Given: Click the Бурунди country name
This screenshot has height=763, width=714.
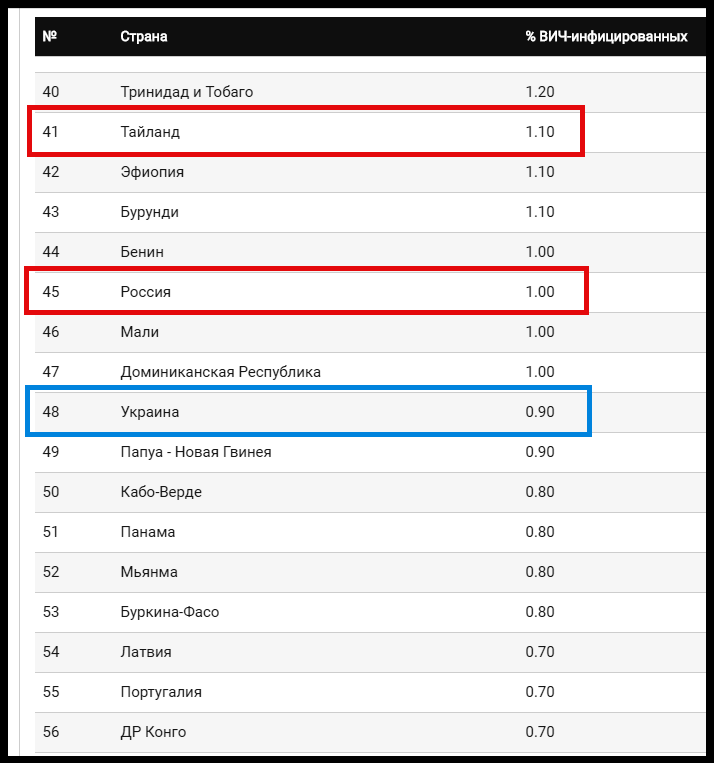Looking at the screenshot, I should 149,212.
